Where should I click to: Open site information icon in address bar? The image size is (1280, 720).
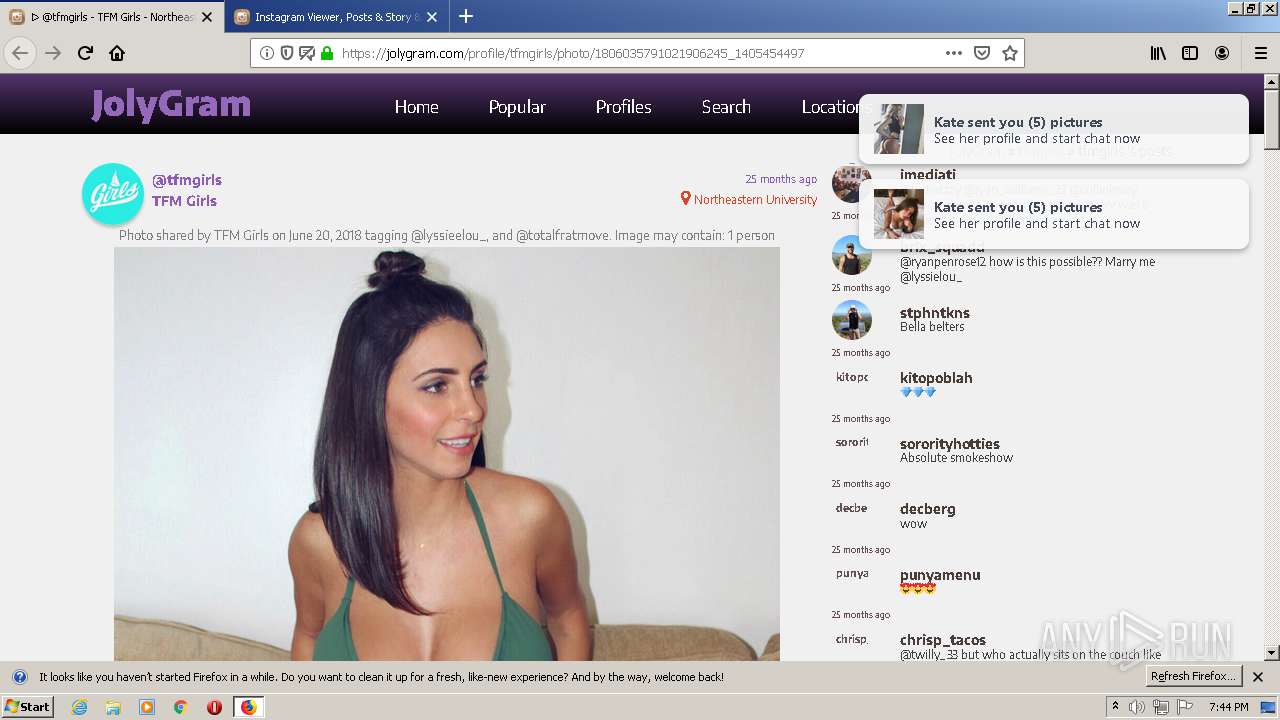coord(267,53)
